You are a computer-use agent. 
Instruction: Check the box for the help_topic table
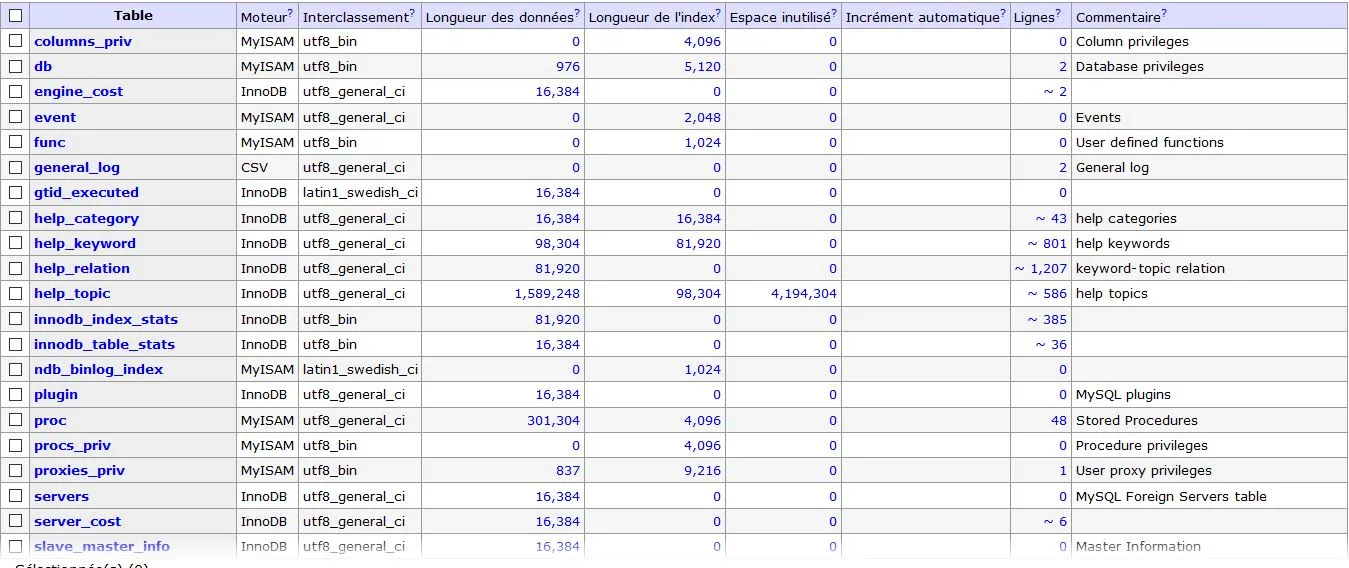(x=15, y=293)
